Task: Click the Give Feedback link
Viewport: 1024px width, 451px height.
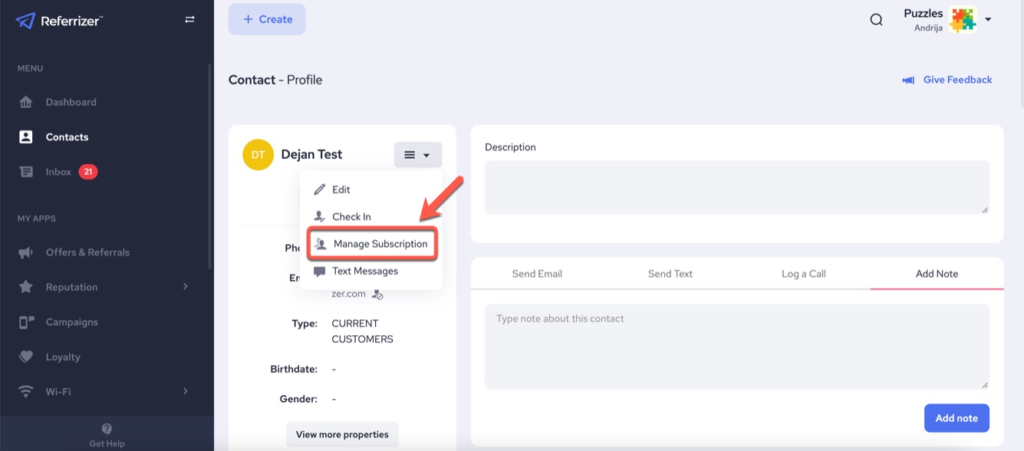Action: click(x=947, y=80)
